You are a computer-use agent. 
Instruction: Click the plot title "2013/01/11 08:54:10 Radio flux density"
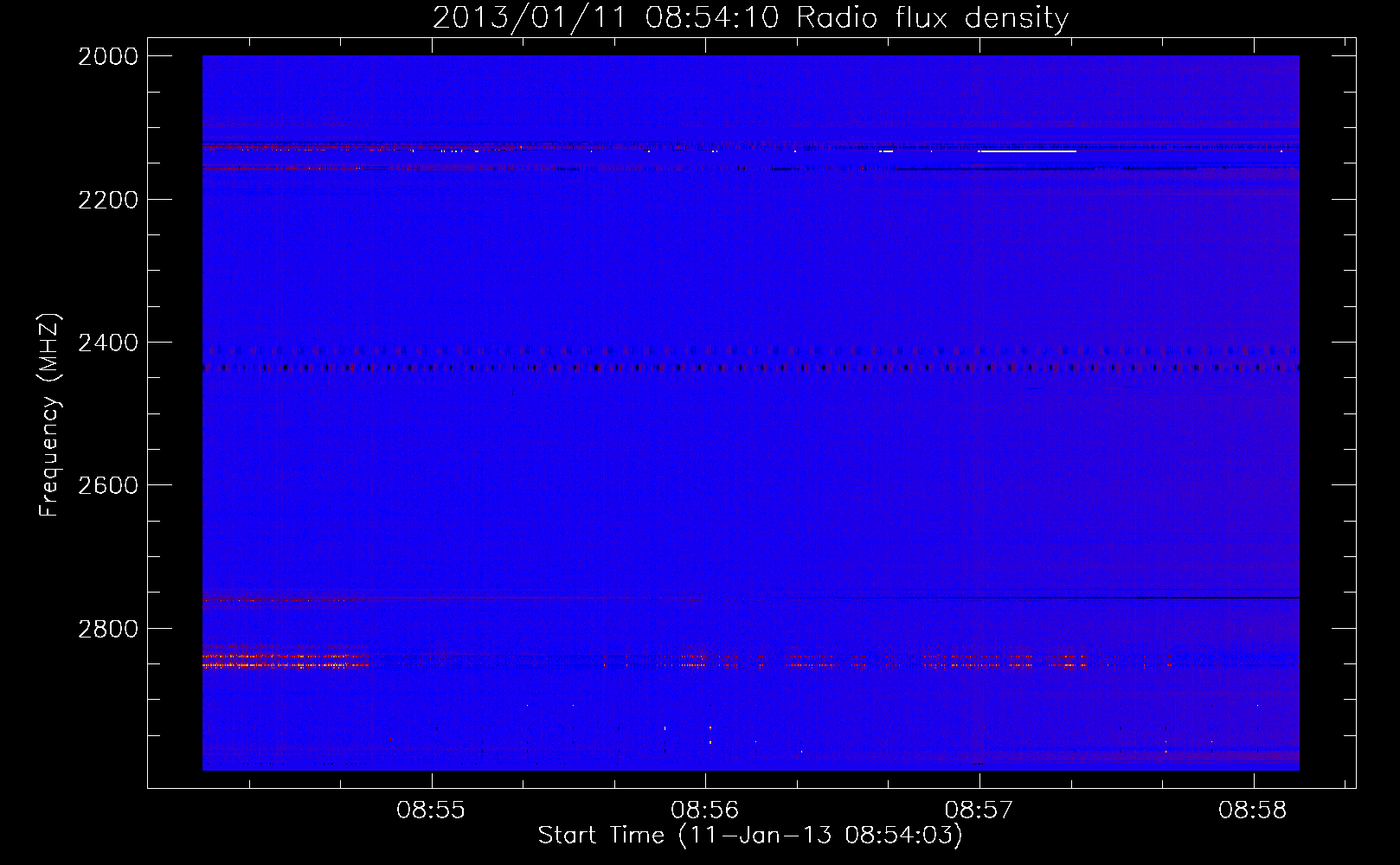click(750, 17)
